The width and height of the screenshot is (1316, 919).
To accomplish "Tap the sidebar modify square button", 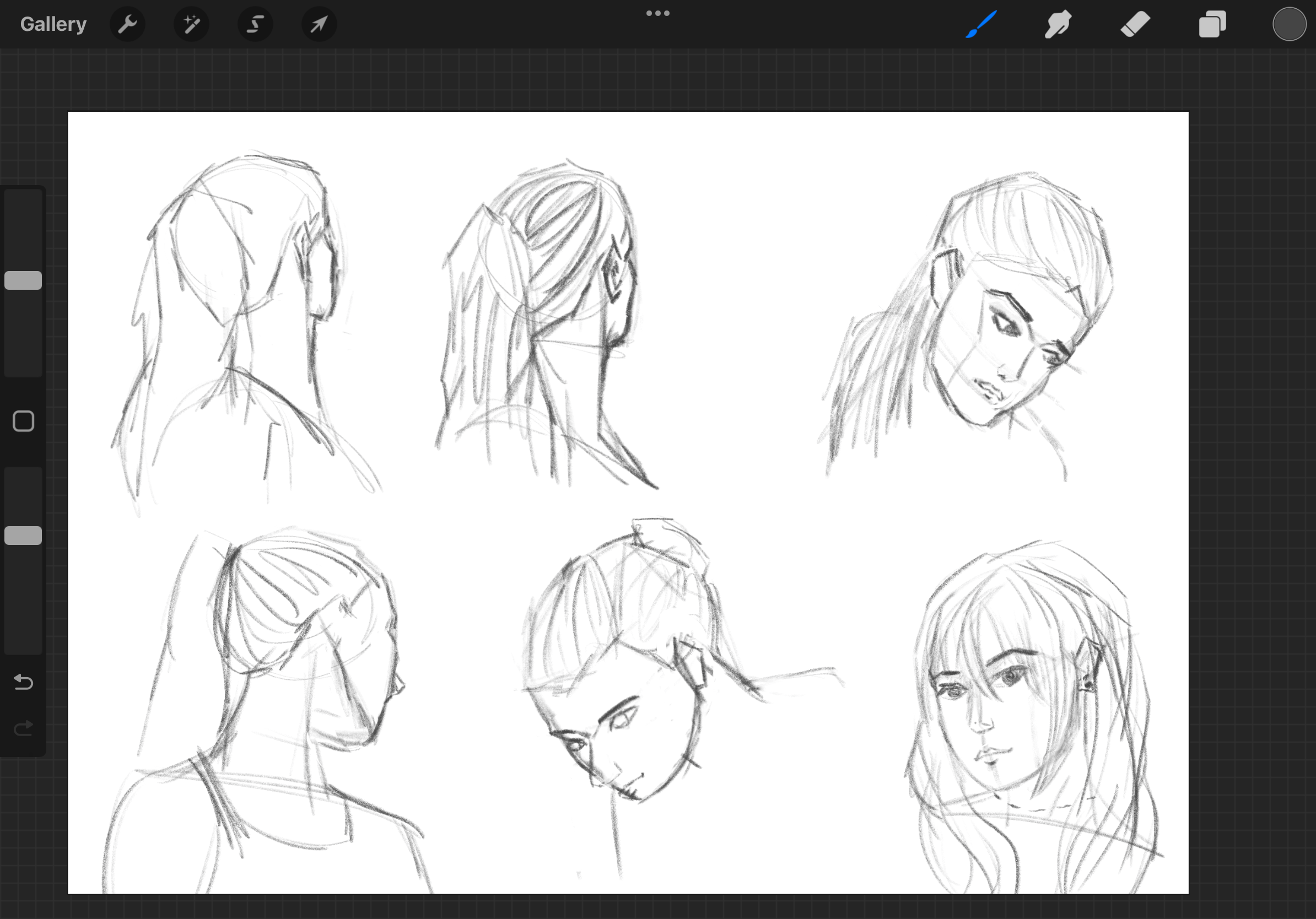I will click(x=24, y=421).
